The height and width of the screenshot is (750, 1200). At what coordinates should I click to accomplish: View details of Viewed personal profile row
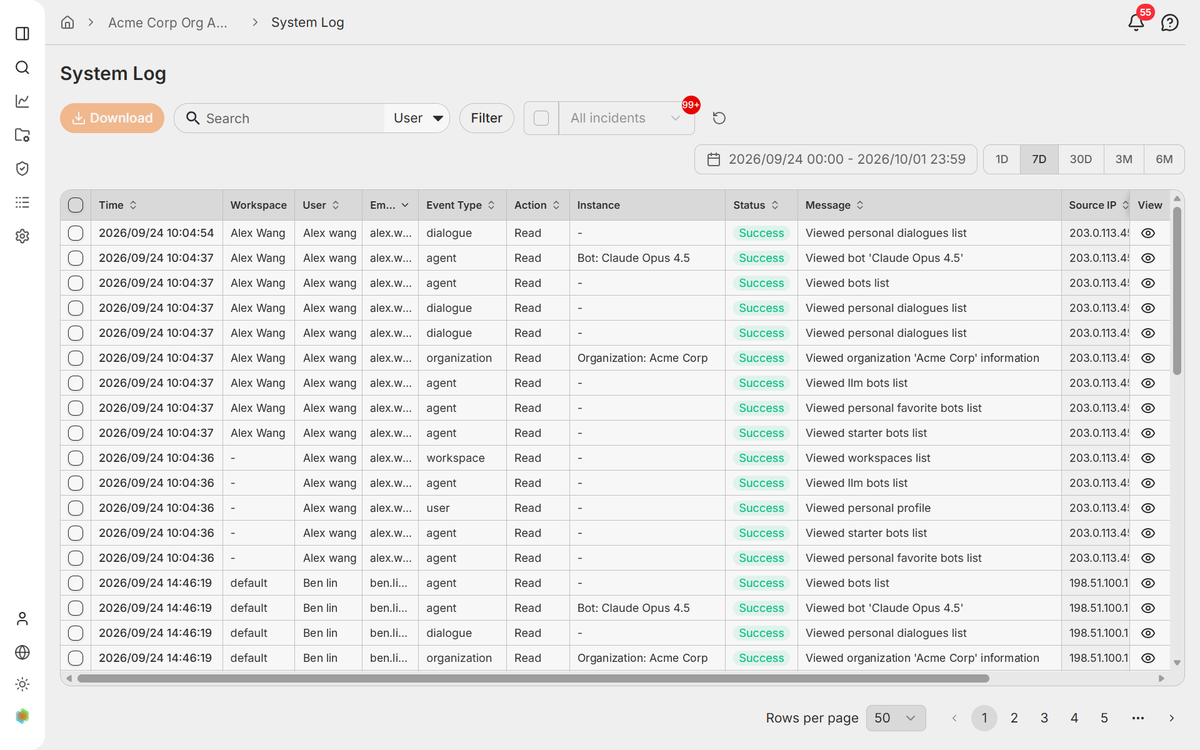click(1148, 508)
